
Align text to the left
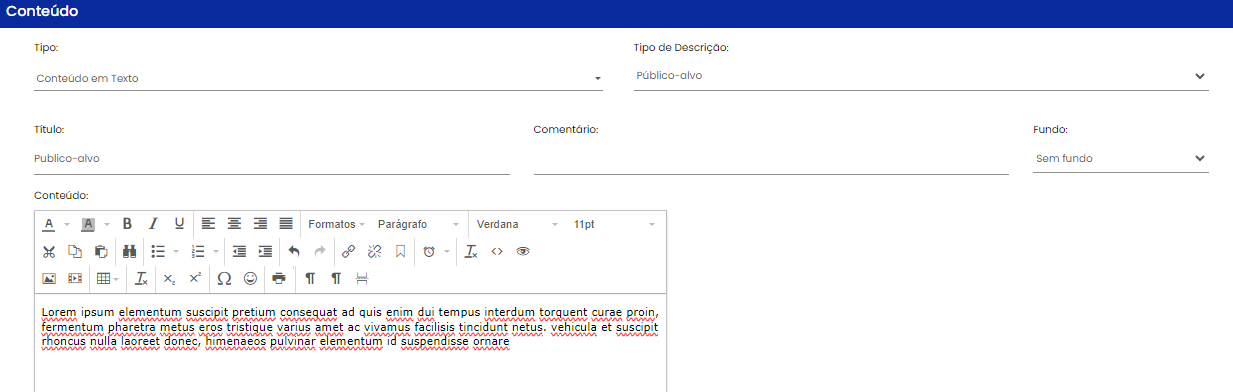click(x=208, y=224)
